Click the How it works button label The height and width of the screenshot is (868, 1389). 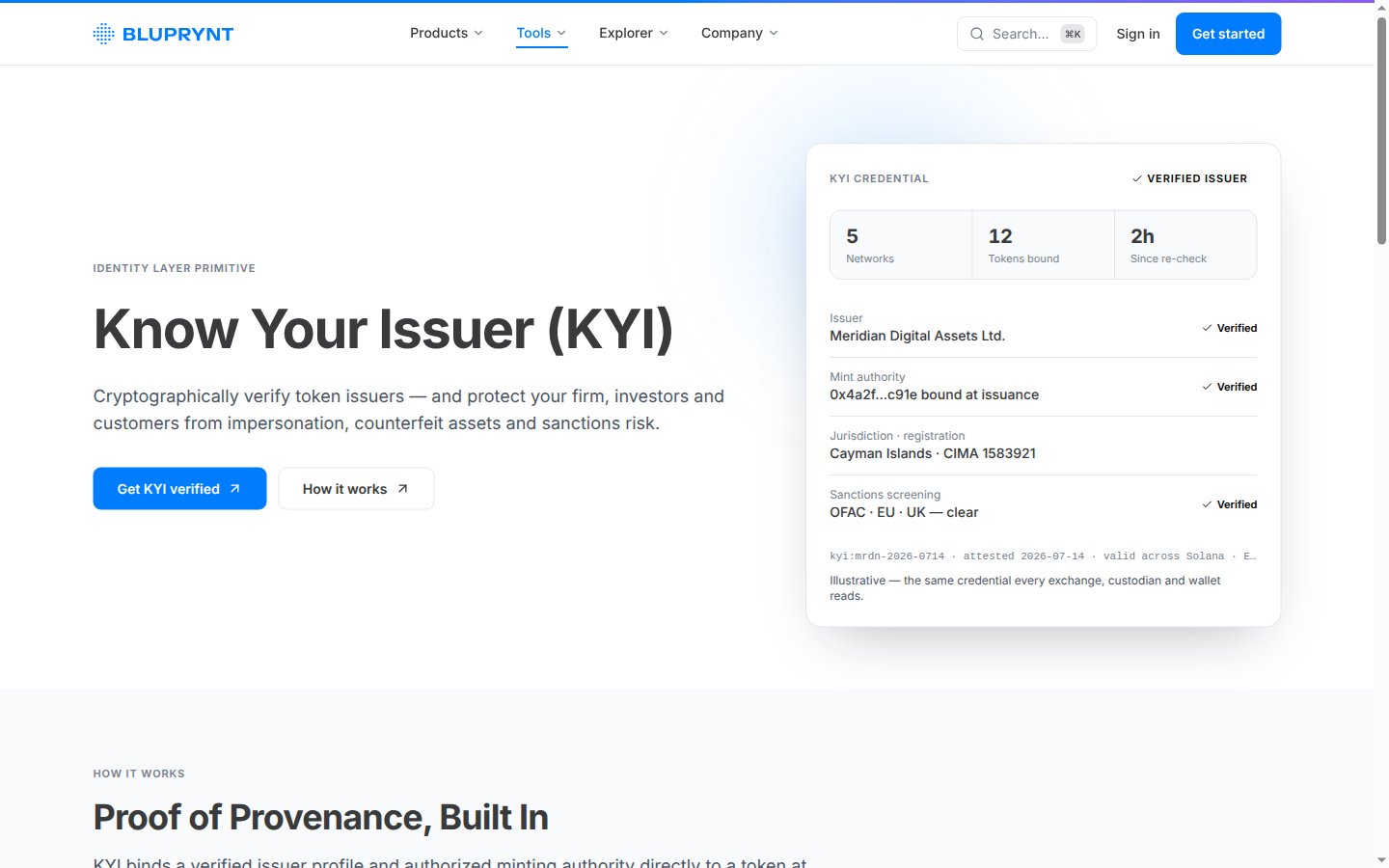coord(344,489)
